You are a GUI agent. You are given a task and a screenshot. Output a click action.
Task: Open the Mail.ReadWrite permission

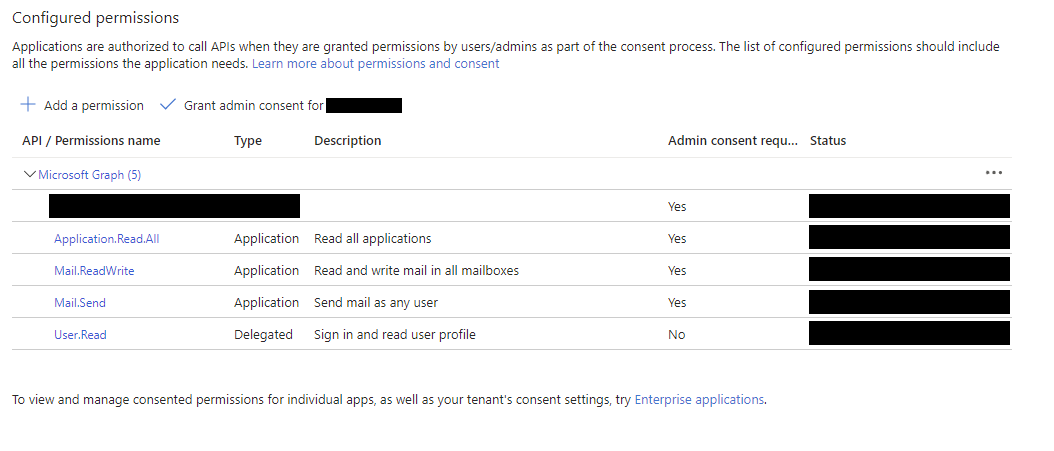tap(94, 271)
